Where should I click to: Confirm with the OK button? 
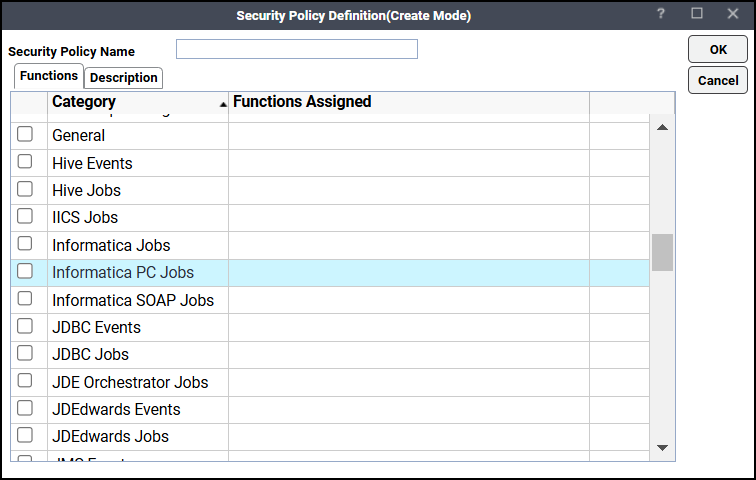(x=718, y=49)
